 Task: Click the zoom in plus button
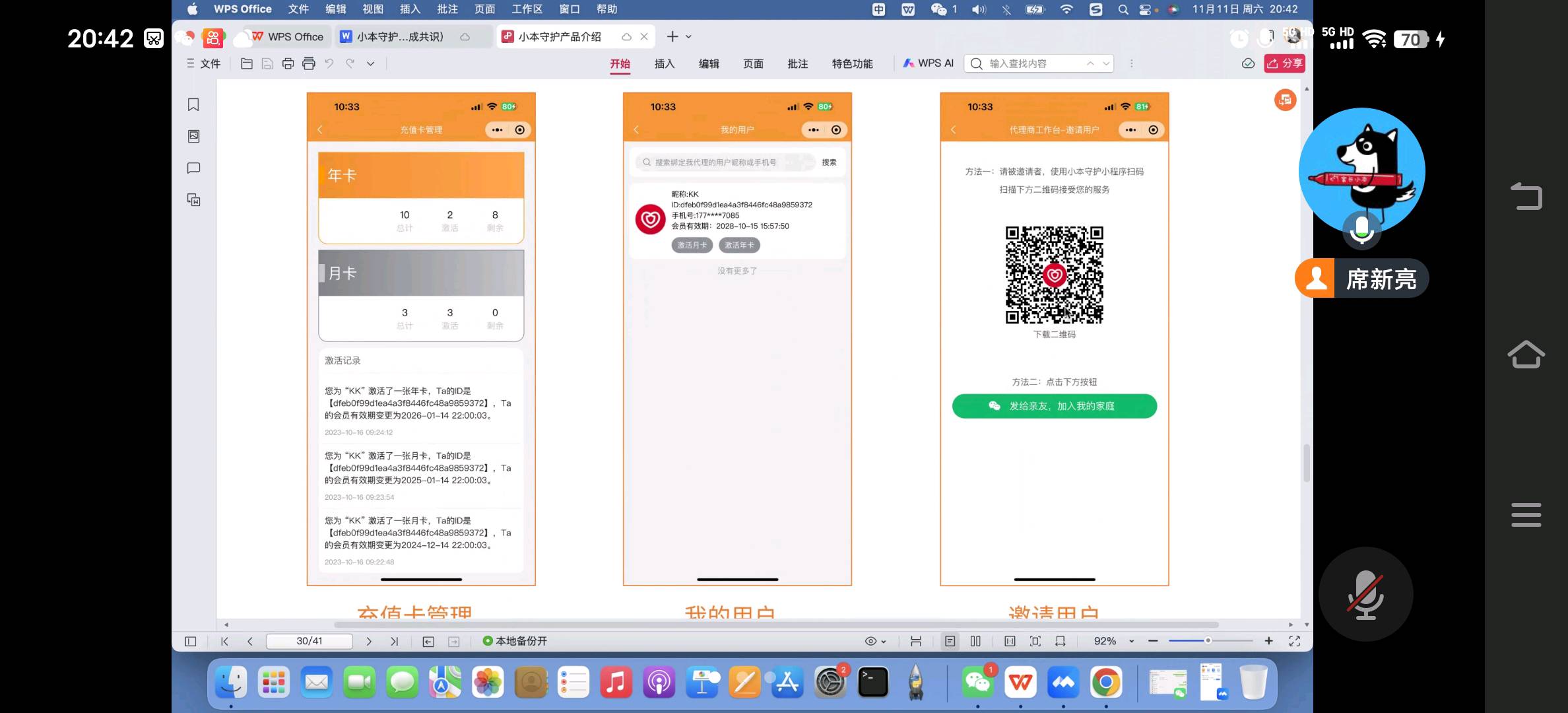click(x=1268, y=641)
